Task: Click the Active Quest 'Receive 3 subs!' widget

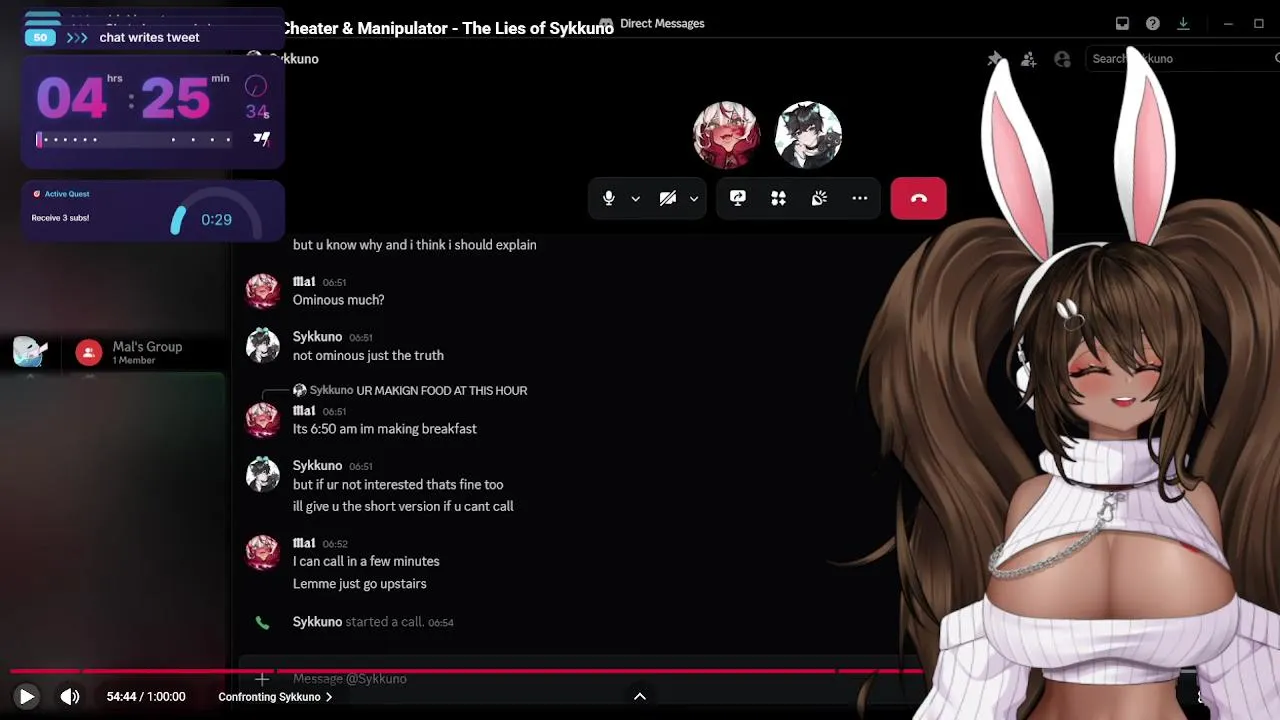Action: pyautogui.click(x=152, y=210)
